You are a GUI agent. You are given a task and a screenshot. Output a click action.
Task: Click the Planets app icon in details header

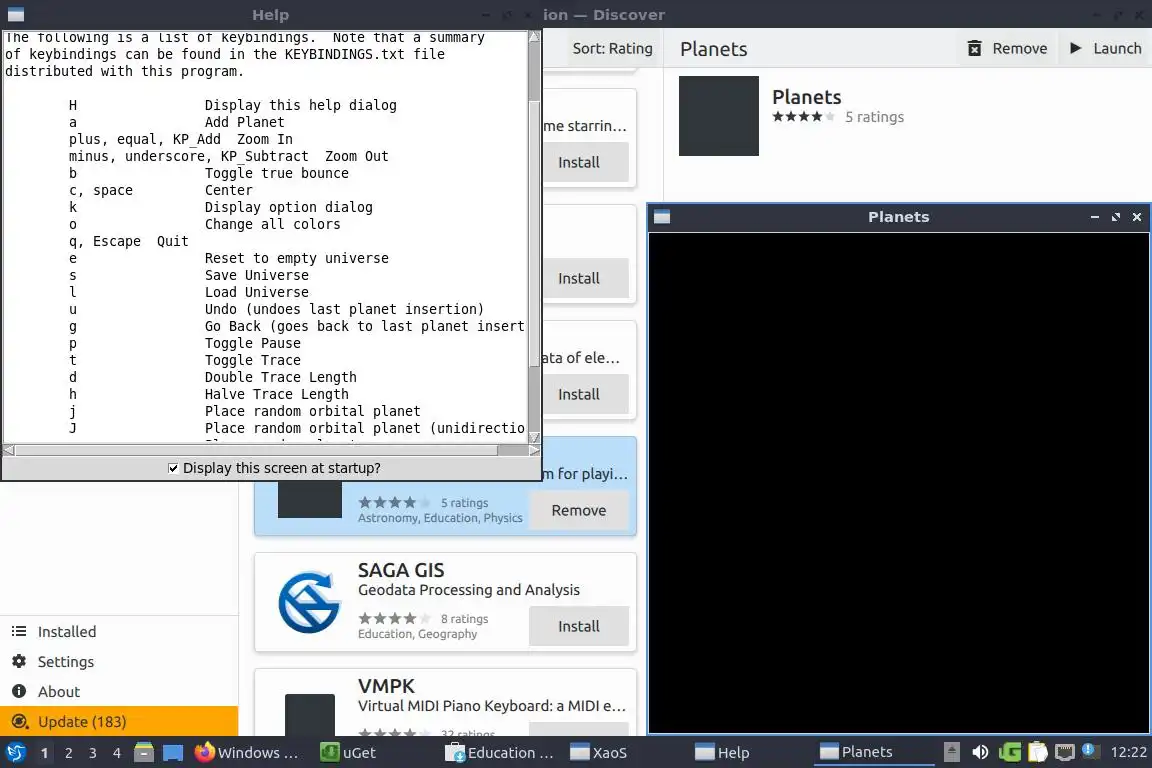[719, 115]
